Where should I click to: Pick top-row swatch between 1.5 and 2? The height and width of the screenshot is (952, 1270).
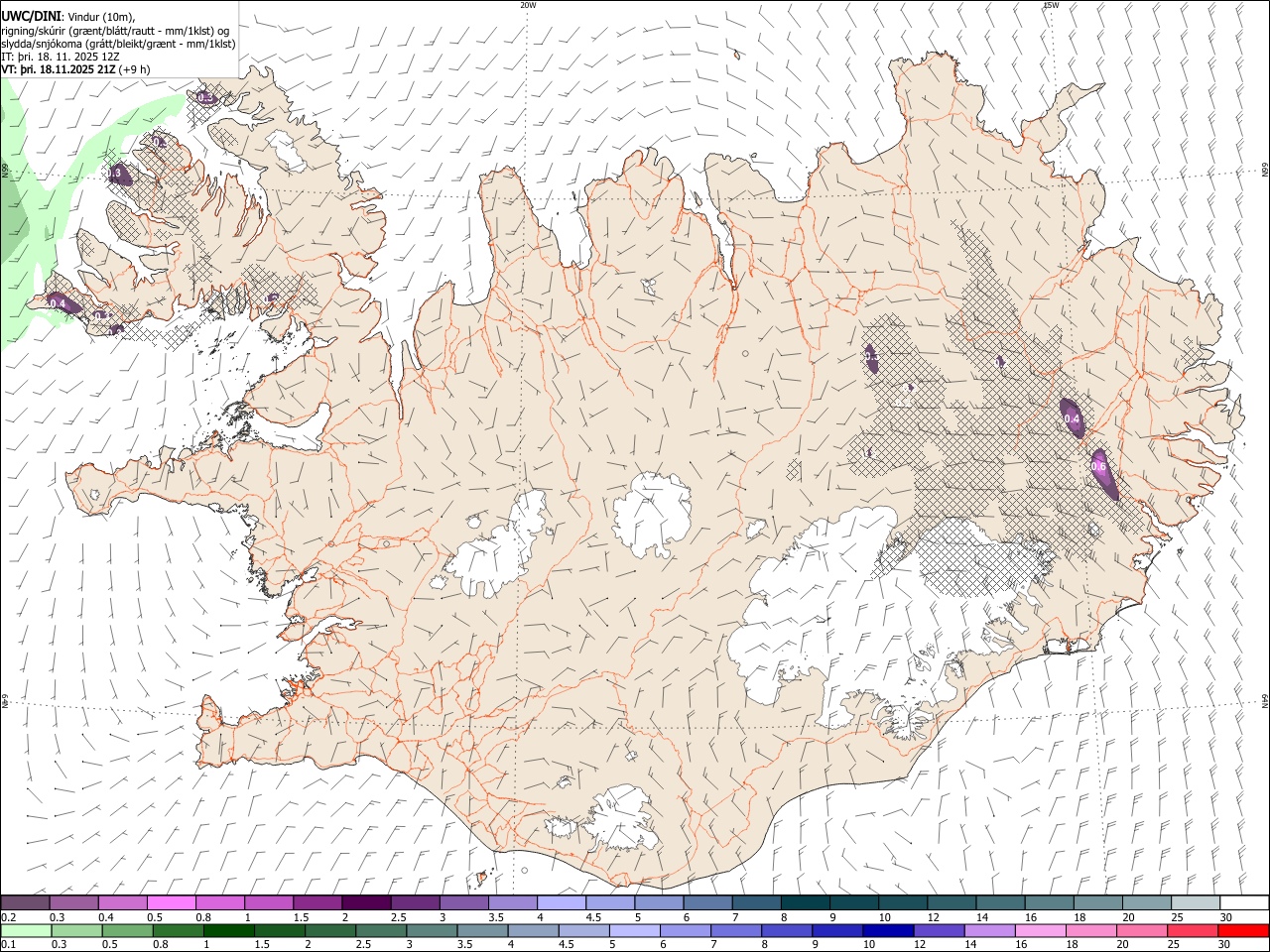coord(317,903)
